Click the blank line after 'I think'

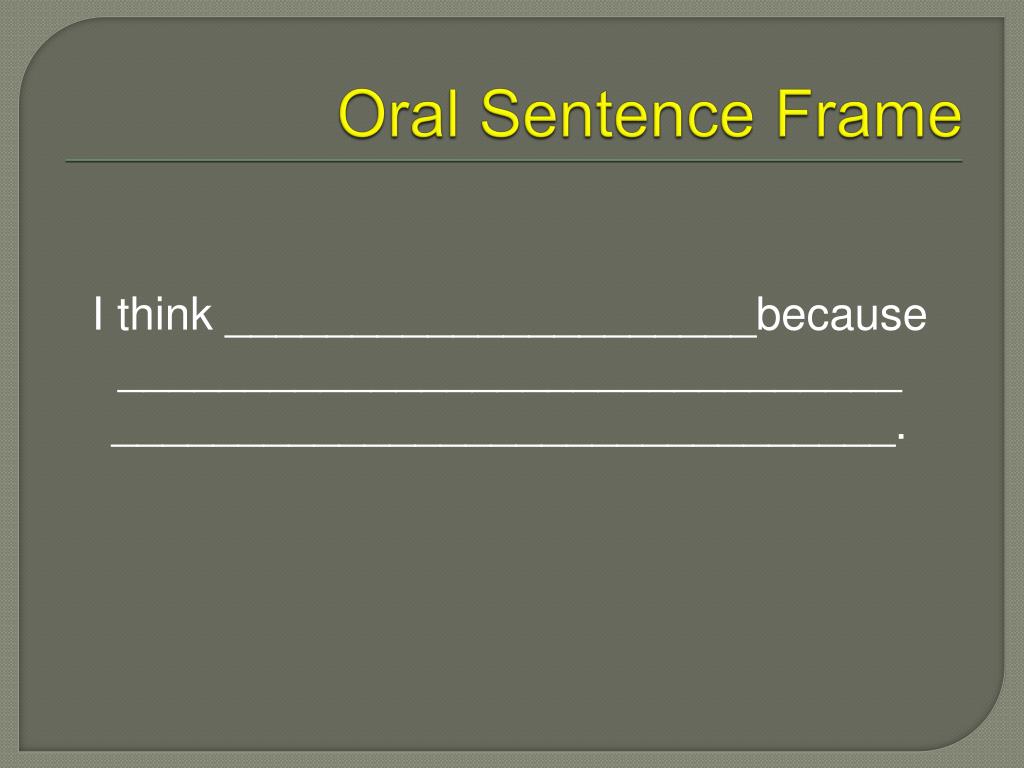pos(490,335)
